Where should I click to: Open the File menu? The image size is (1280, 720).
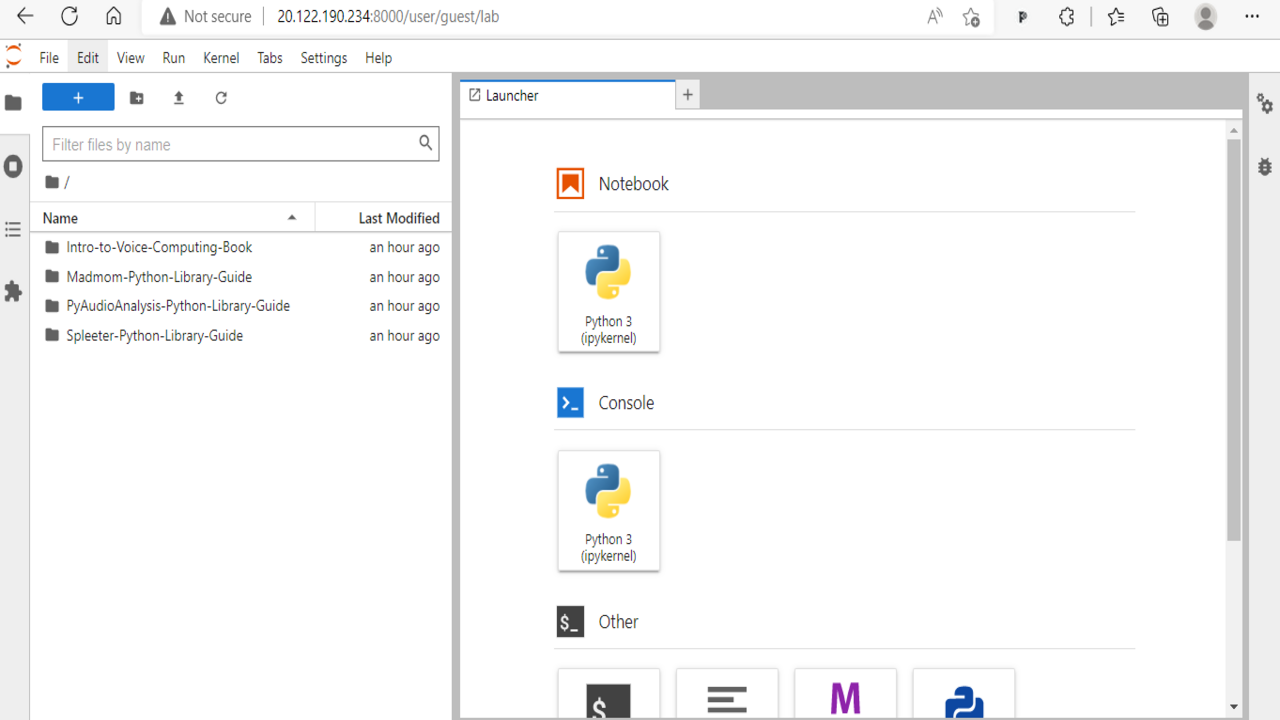pos(49,58)
